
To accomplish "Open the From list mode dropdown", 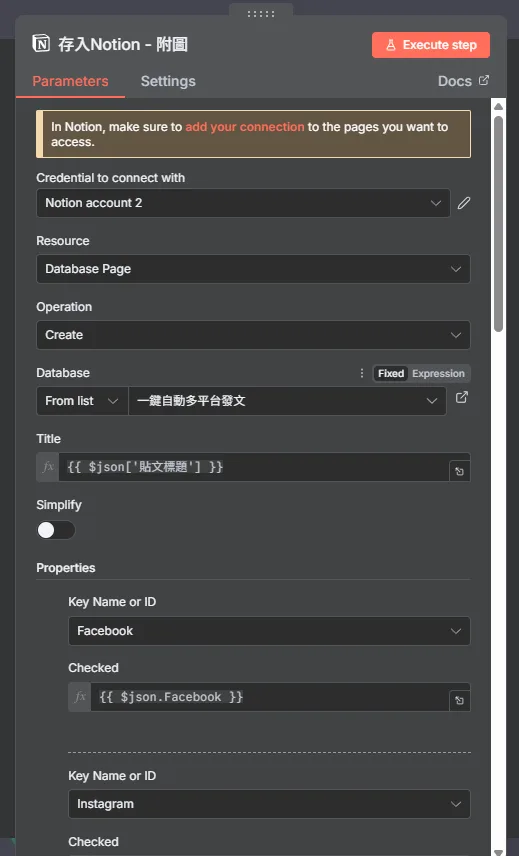I will pyautogui.click(x=82, y=401).
